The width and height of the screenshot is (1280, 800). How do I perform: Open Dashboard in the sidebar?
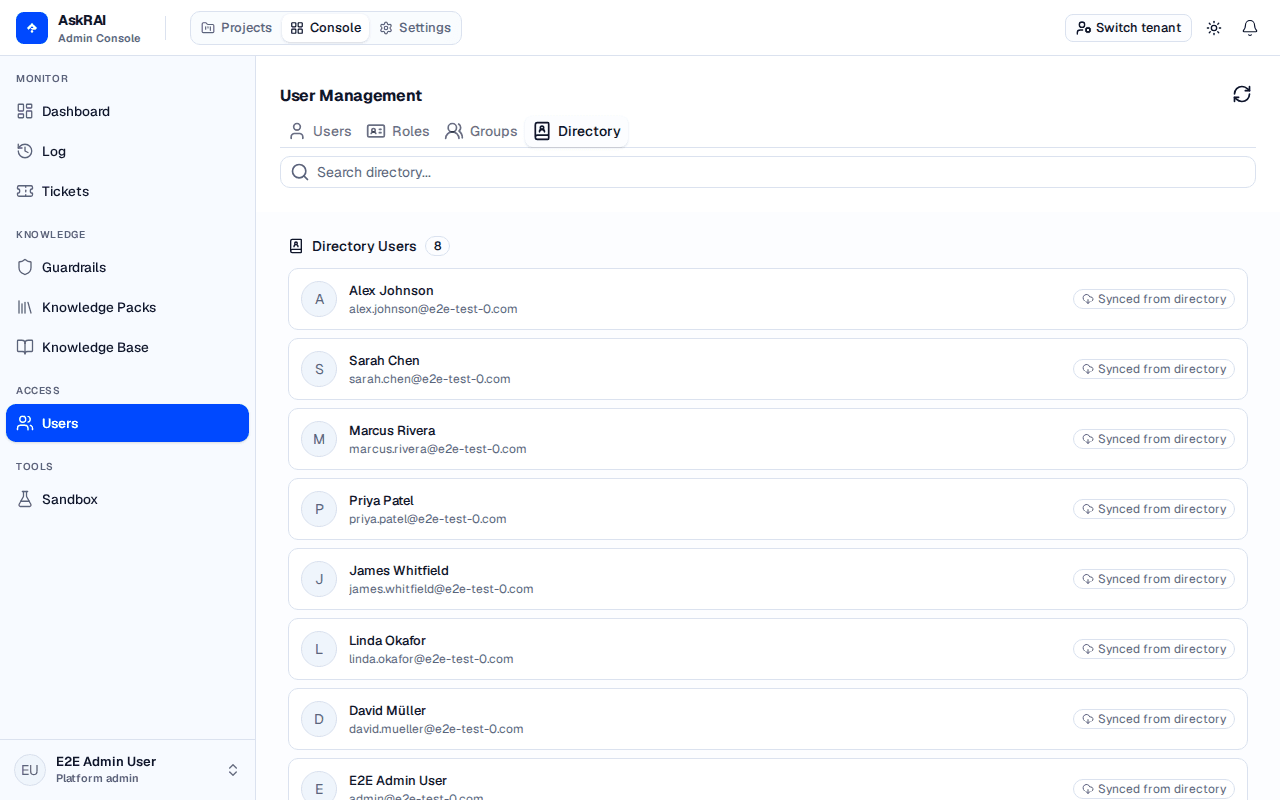(x=127, y=111)
